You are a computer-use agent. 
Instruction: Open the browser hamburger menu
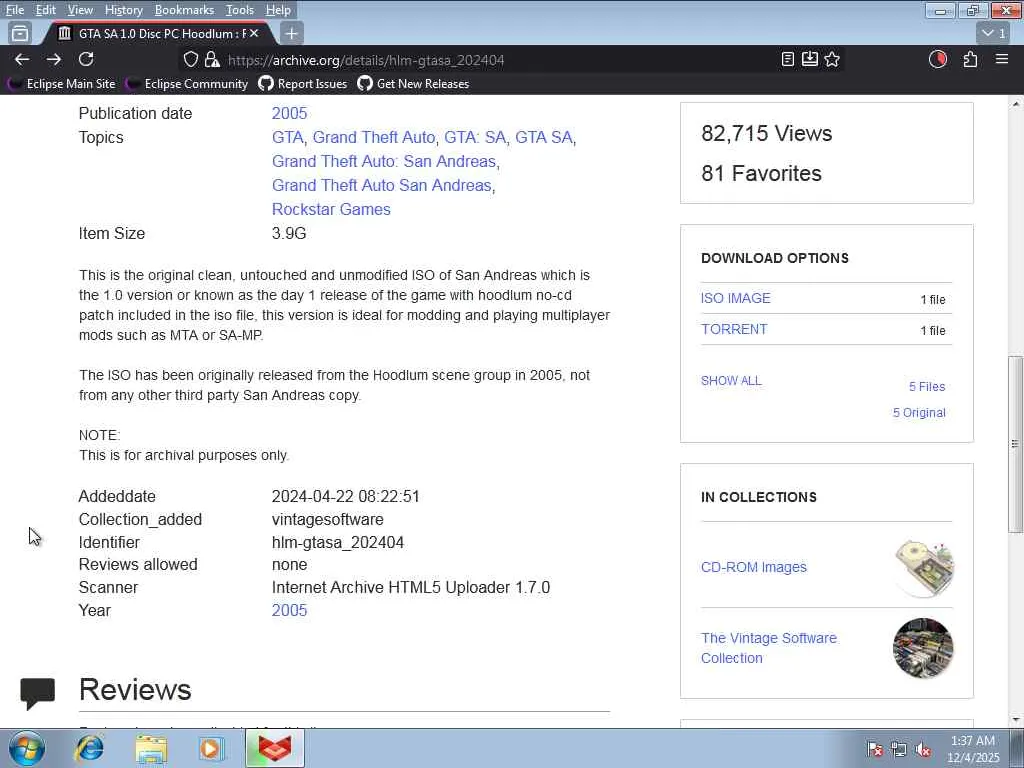click(x=1002, y=59)
